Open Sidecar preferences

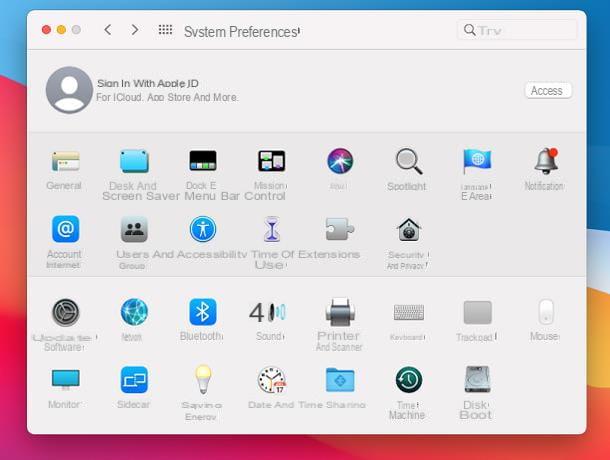pyautogui.click(x=134, y=380)
